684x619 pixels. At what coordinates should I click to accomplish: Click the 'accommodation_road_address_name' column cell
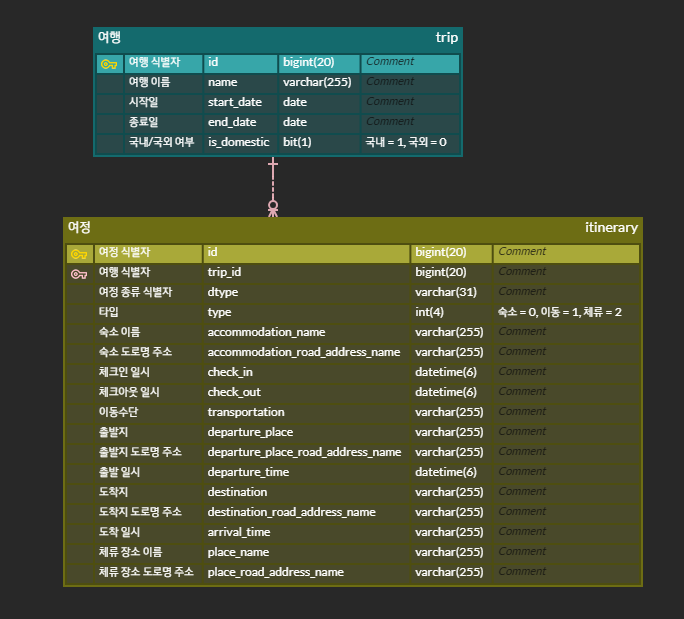coord(307,353)
